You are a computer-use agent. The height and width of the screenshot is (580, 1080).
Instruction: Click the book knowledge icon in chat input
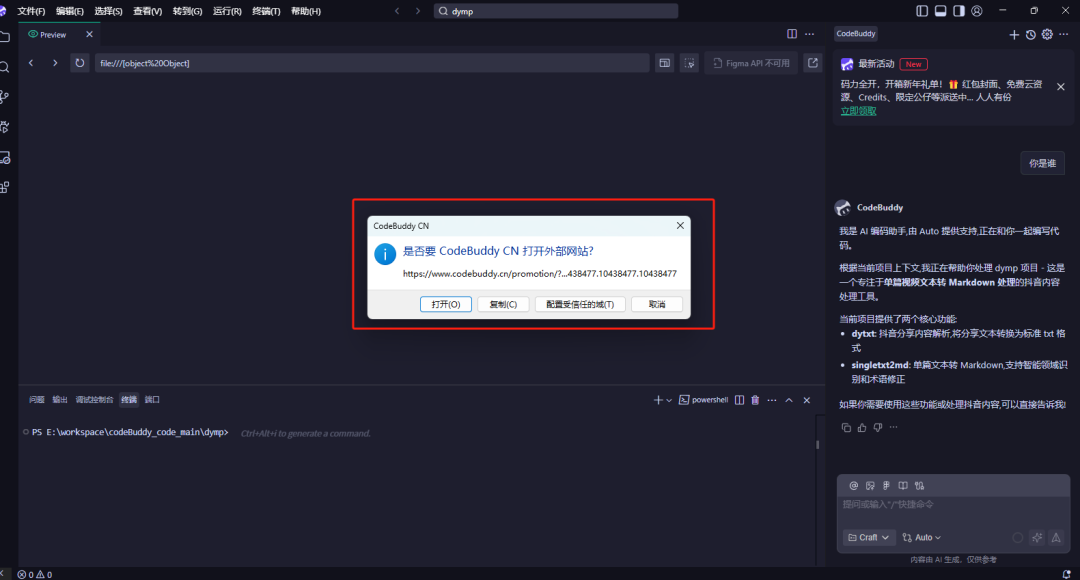[903, 486]
